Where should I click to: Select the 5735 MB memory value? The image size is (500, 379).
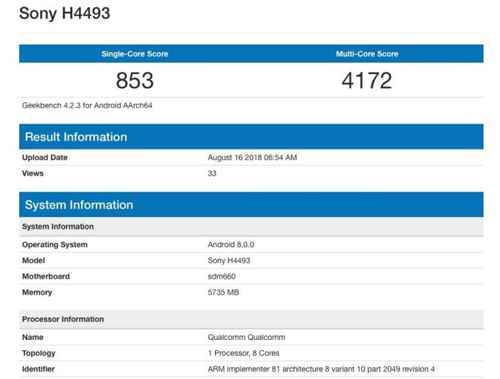coord(223,292)
